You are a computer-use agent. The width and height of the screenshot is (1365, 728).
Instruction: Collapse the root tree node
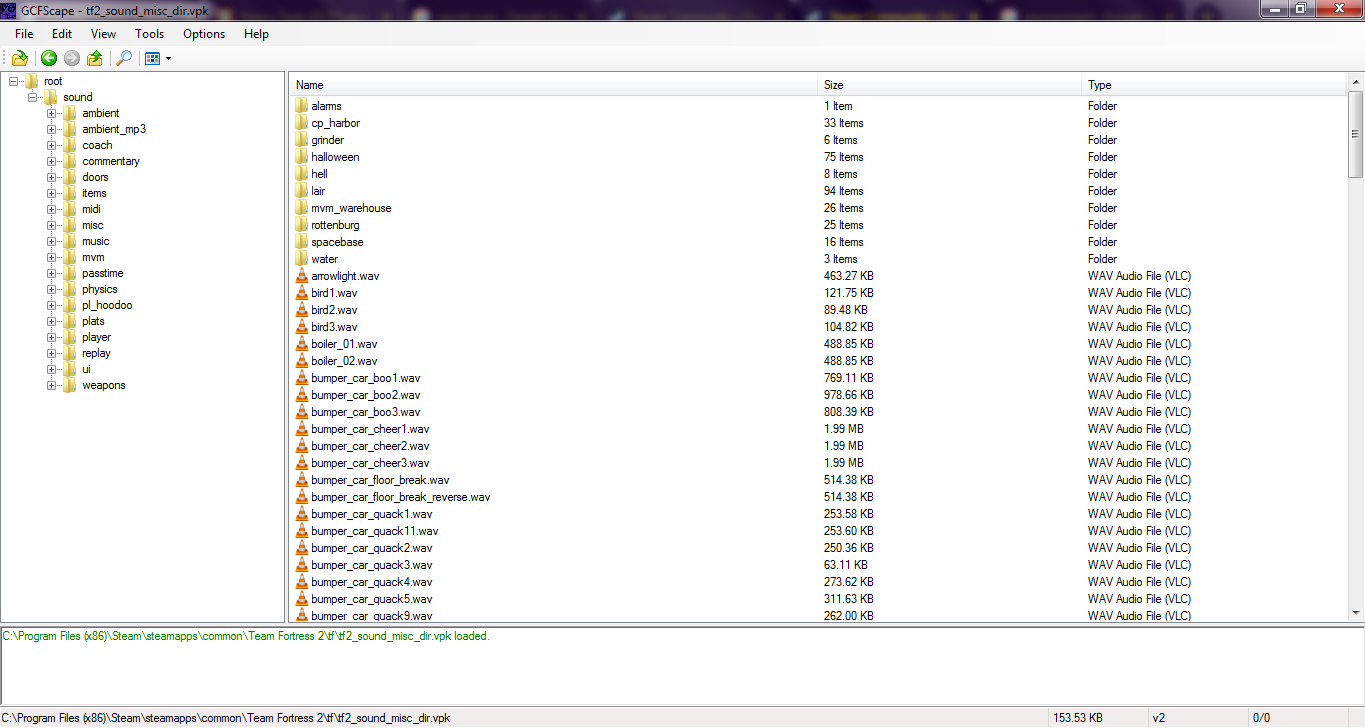pos(13,81)
